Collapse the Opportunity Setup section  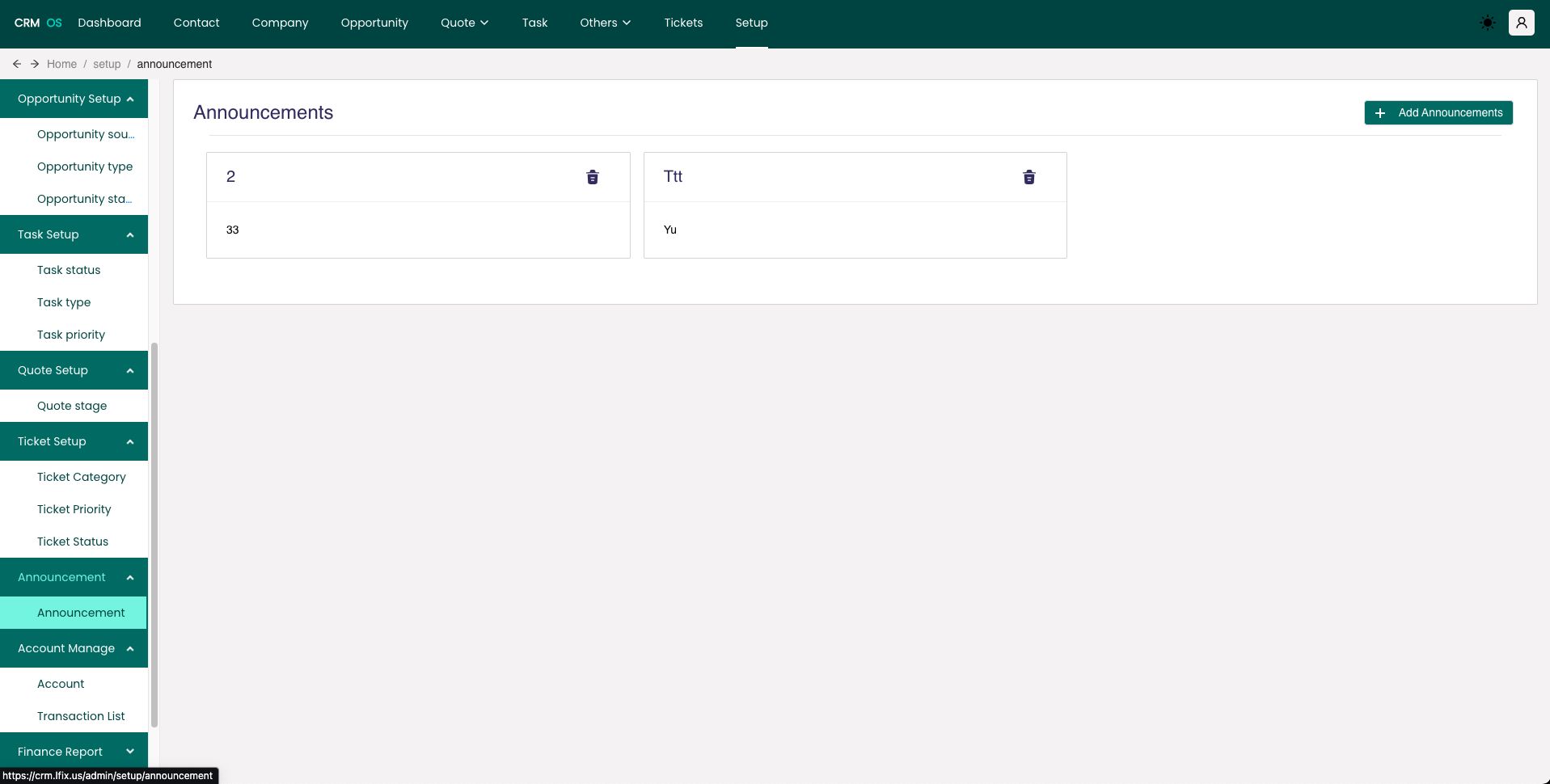(129, 99)
